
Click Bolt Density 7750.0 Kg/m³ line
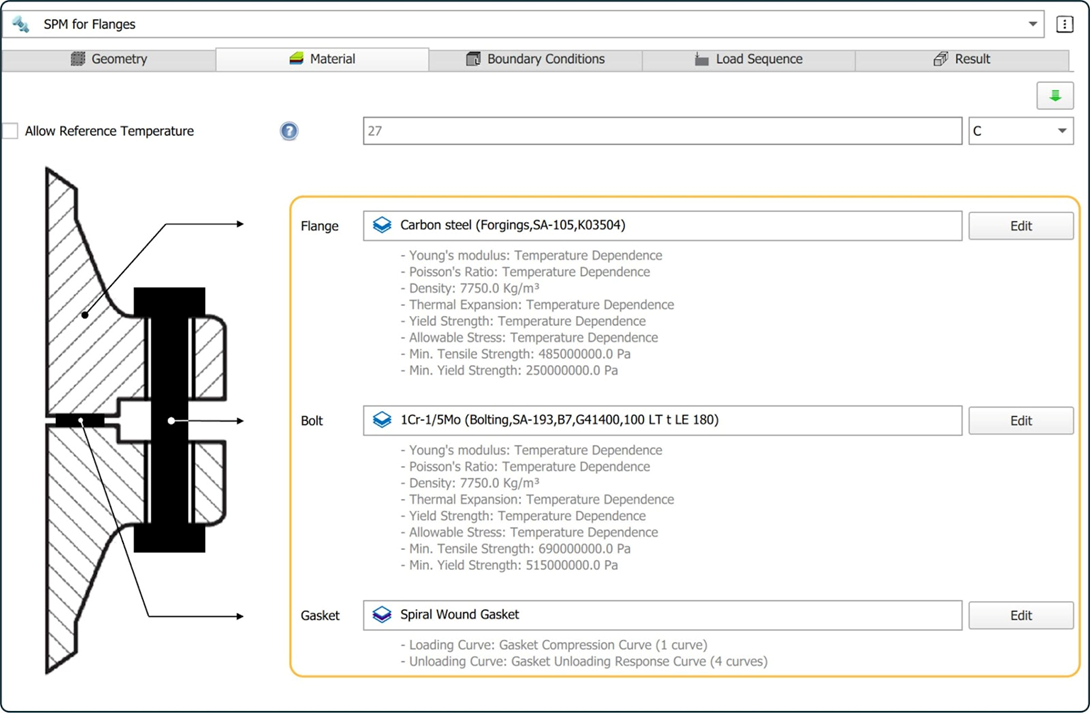pyautogui.click(x=470, y=483)
